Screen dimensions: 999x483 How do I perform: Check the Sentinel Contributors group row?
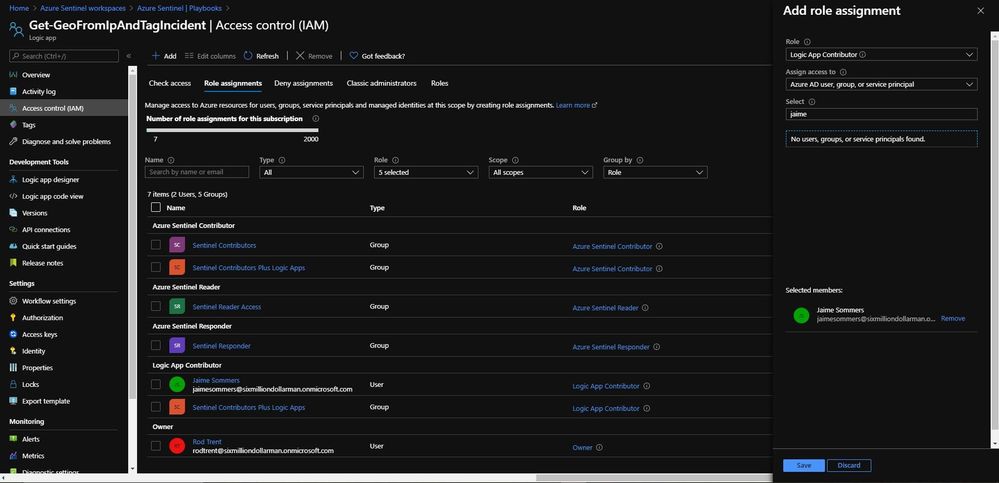(x=156, y=245)
